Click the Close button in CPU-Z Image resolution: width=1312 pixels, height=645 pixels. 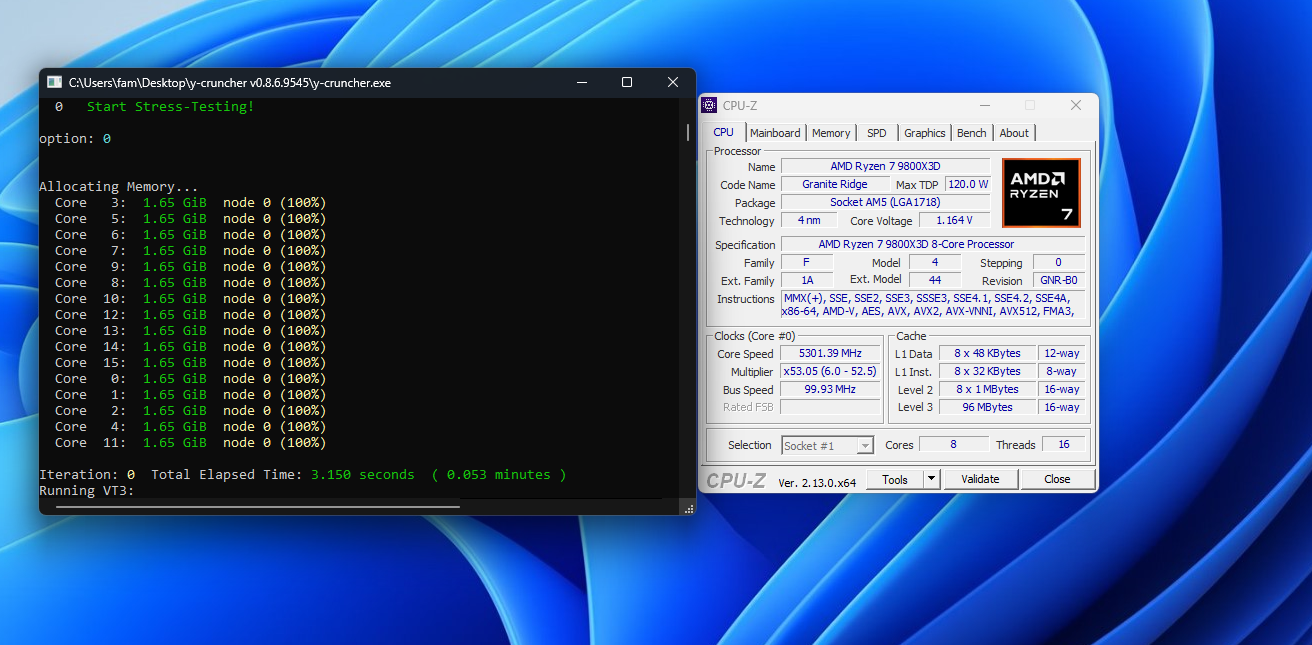pyautogui.click(x=1057, y=479)
